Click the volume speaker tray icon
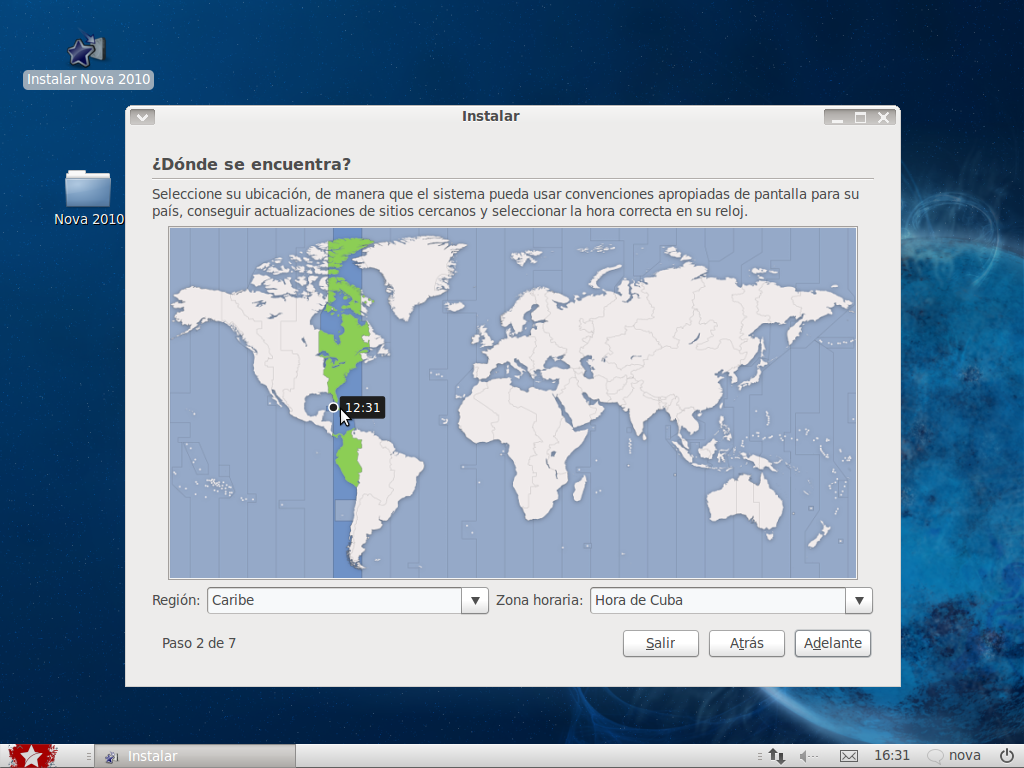 [x=808, y=756]
